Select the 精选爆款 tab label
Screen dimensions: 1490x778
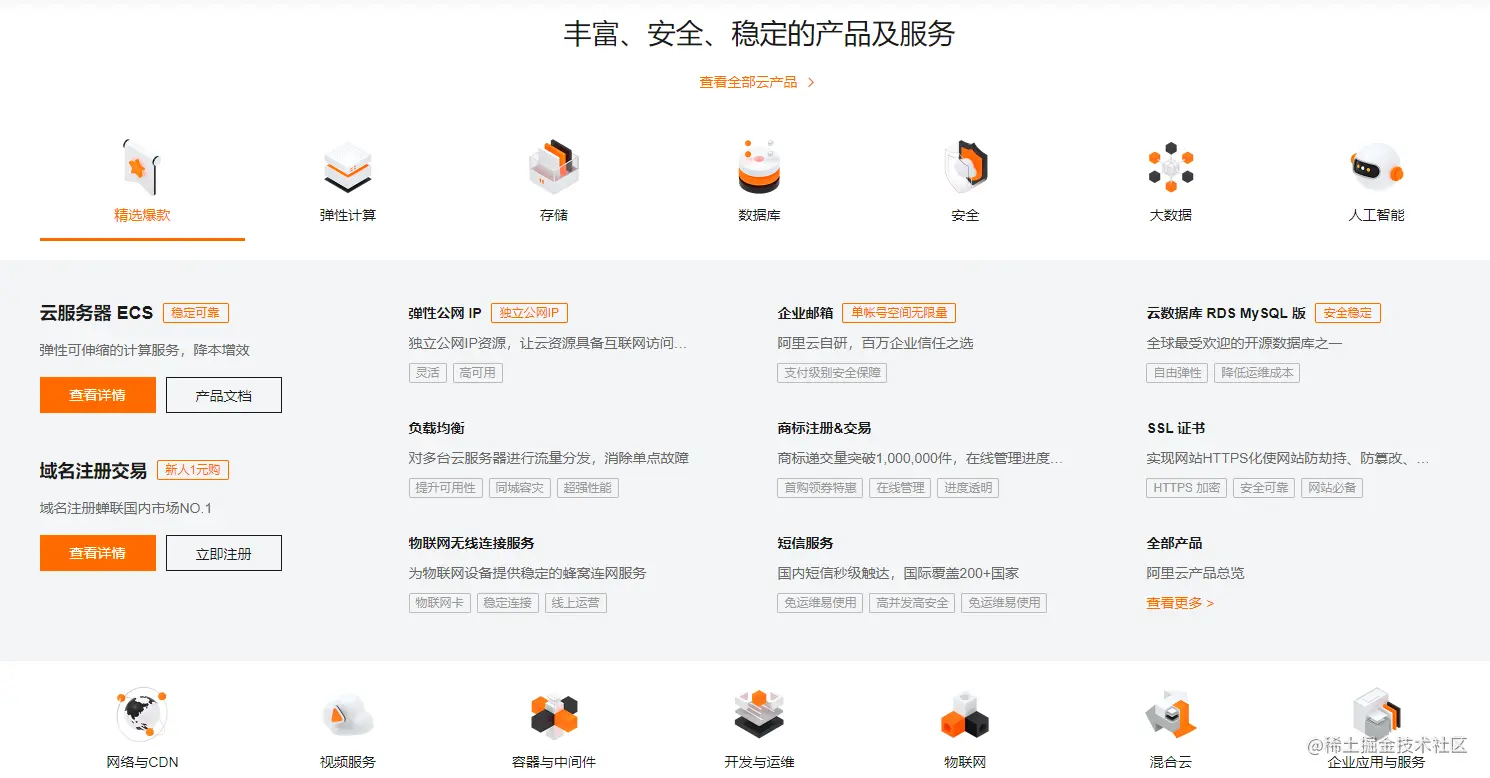(x=142, y=215)
